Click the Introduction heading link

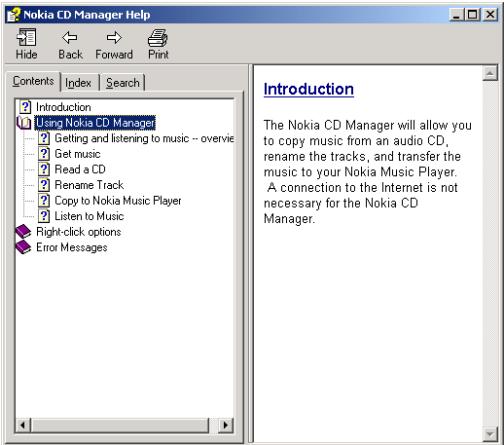click(309, 89)
